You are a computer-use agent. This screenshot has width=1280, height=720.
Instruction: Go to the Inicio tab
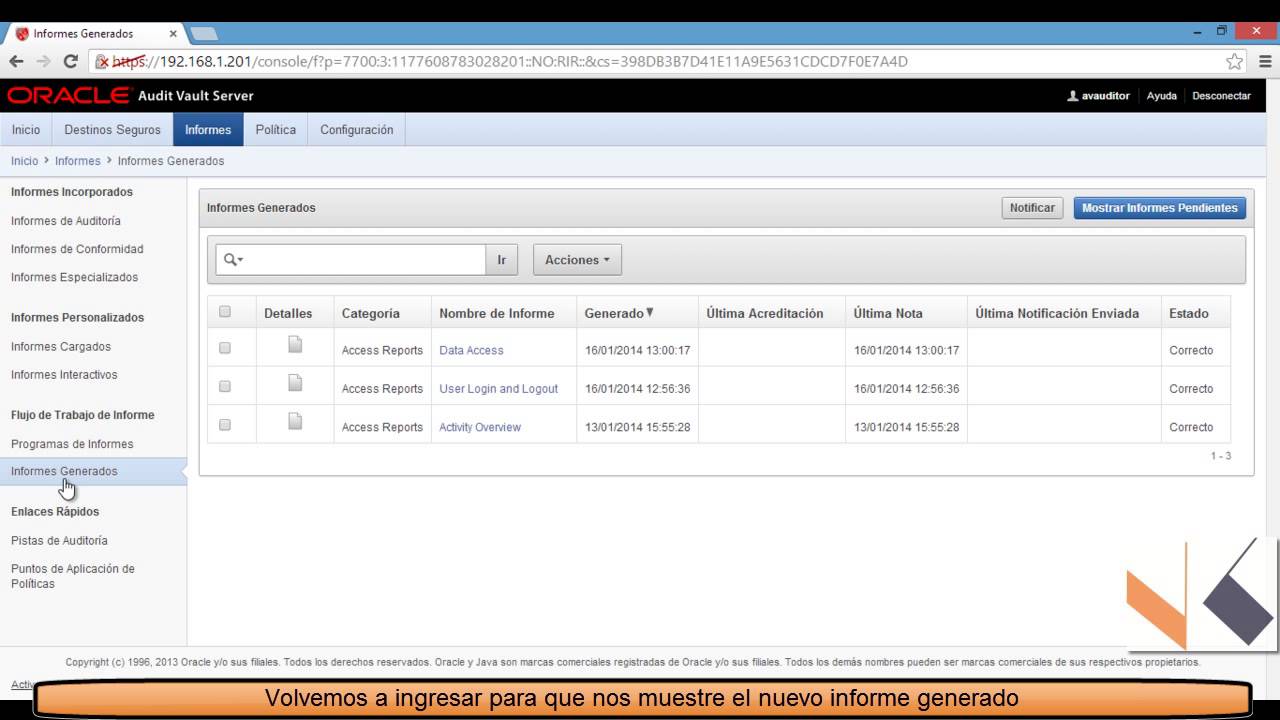(x=26, y=130)
